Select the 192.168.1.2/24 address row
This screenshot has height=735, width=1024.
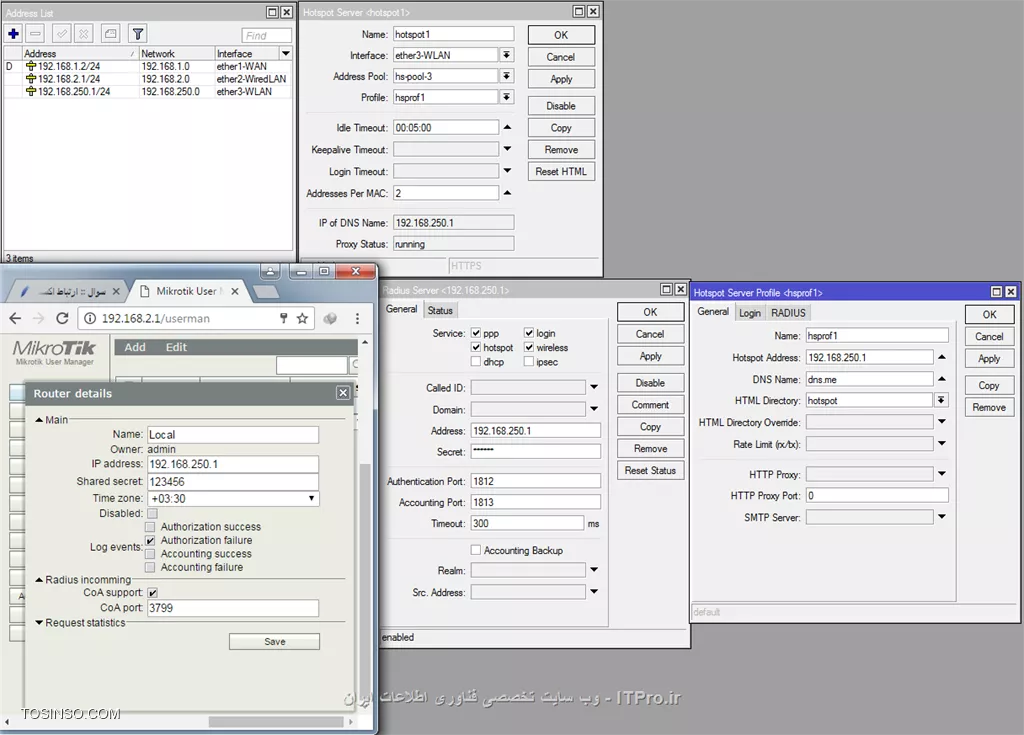coord(148,66)
